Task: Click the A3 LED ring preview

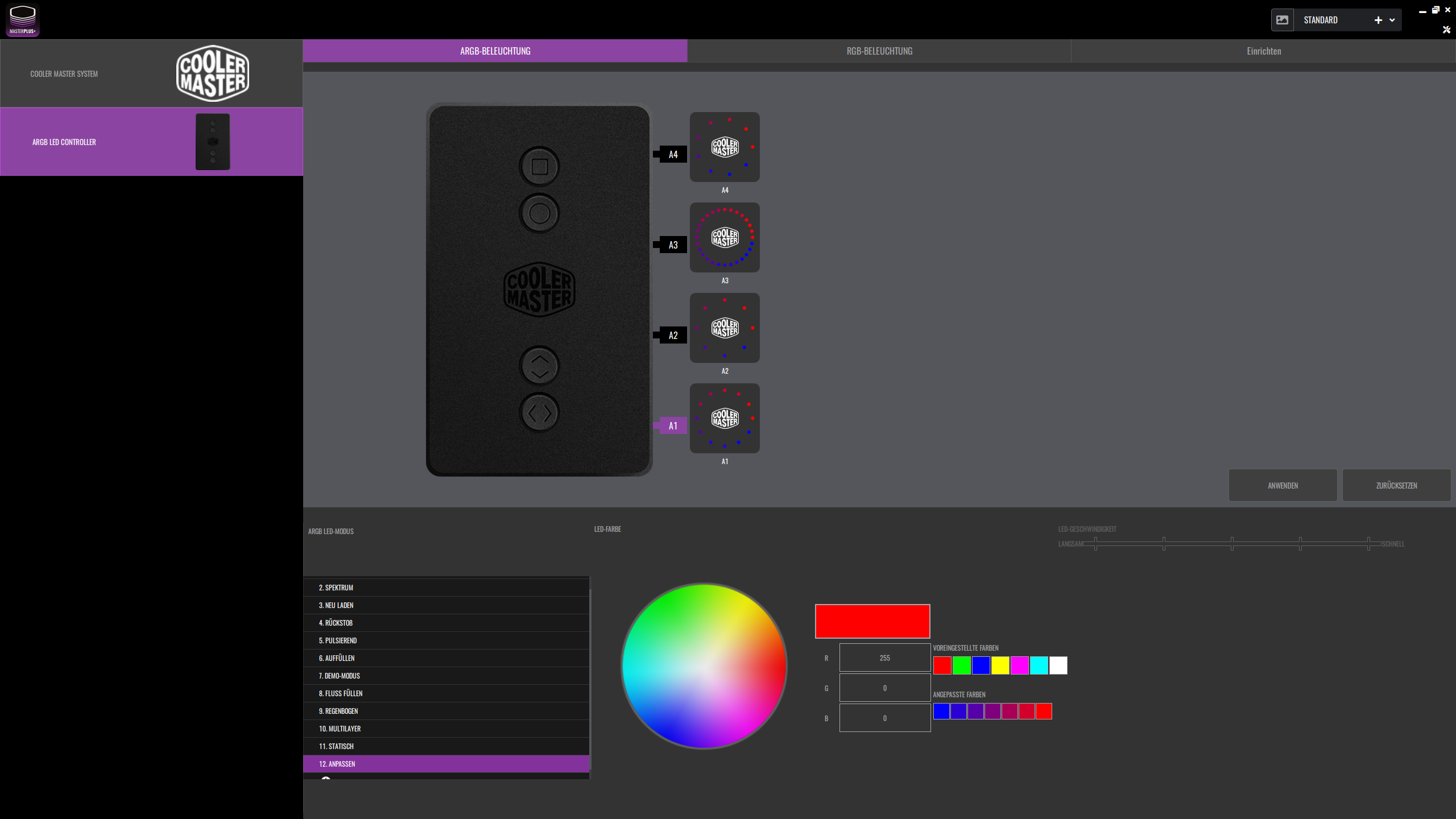Action: pyautogui.click(x=725, y=237)
